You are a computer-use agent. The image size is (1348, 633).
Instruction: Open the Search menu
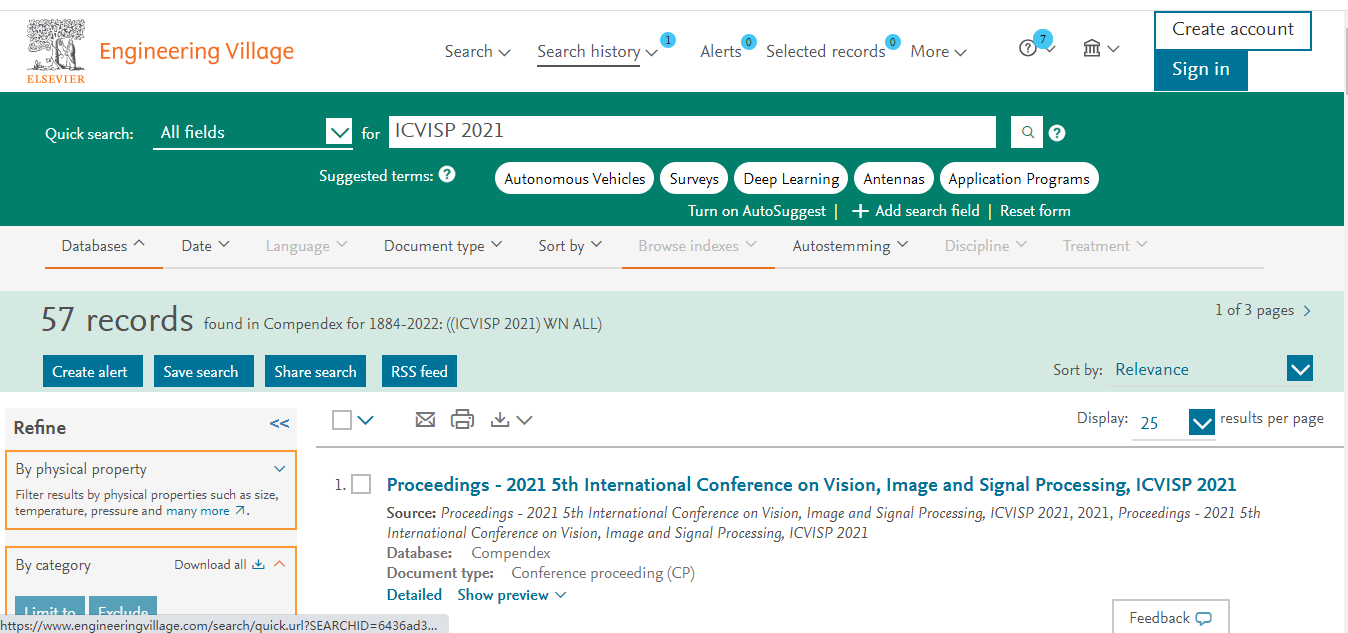click(477, 52)
